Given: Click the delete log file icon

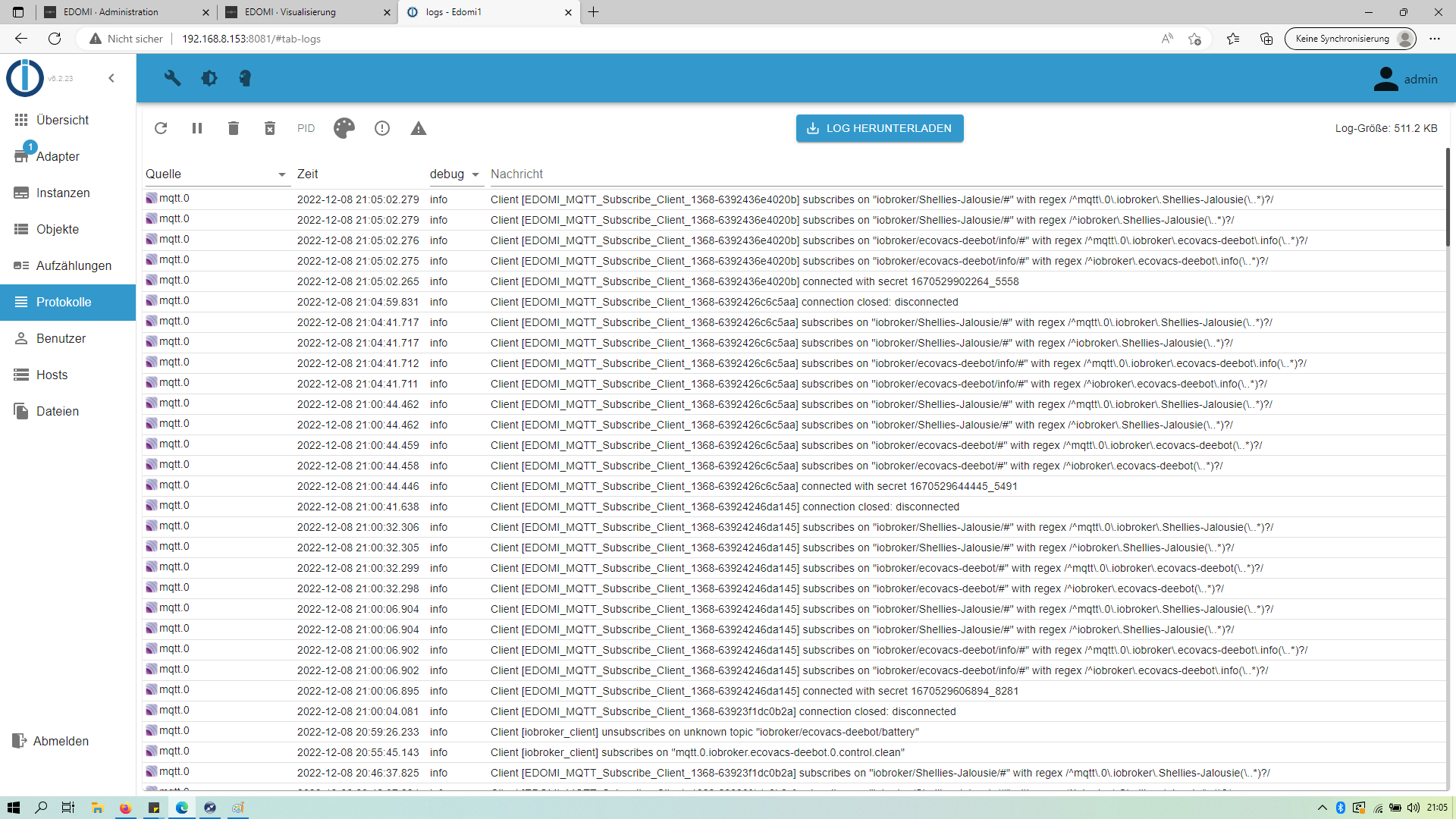Looking at the screenshot, I should [x=270, y=128].
